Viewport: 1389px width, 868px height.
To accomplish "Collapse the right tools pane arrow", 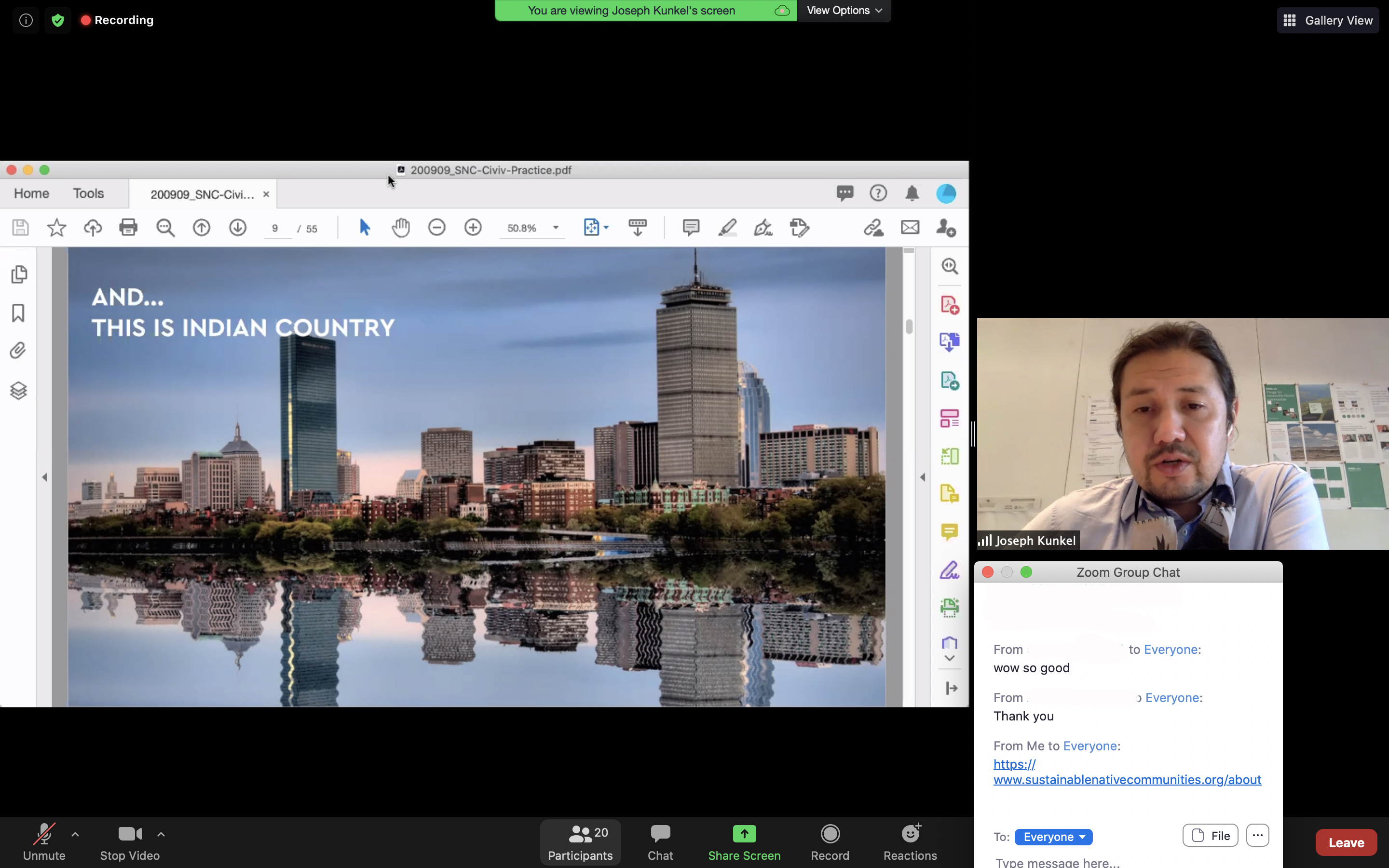I will pyautogui.click(x=922, y=477).
